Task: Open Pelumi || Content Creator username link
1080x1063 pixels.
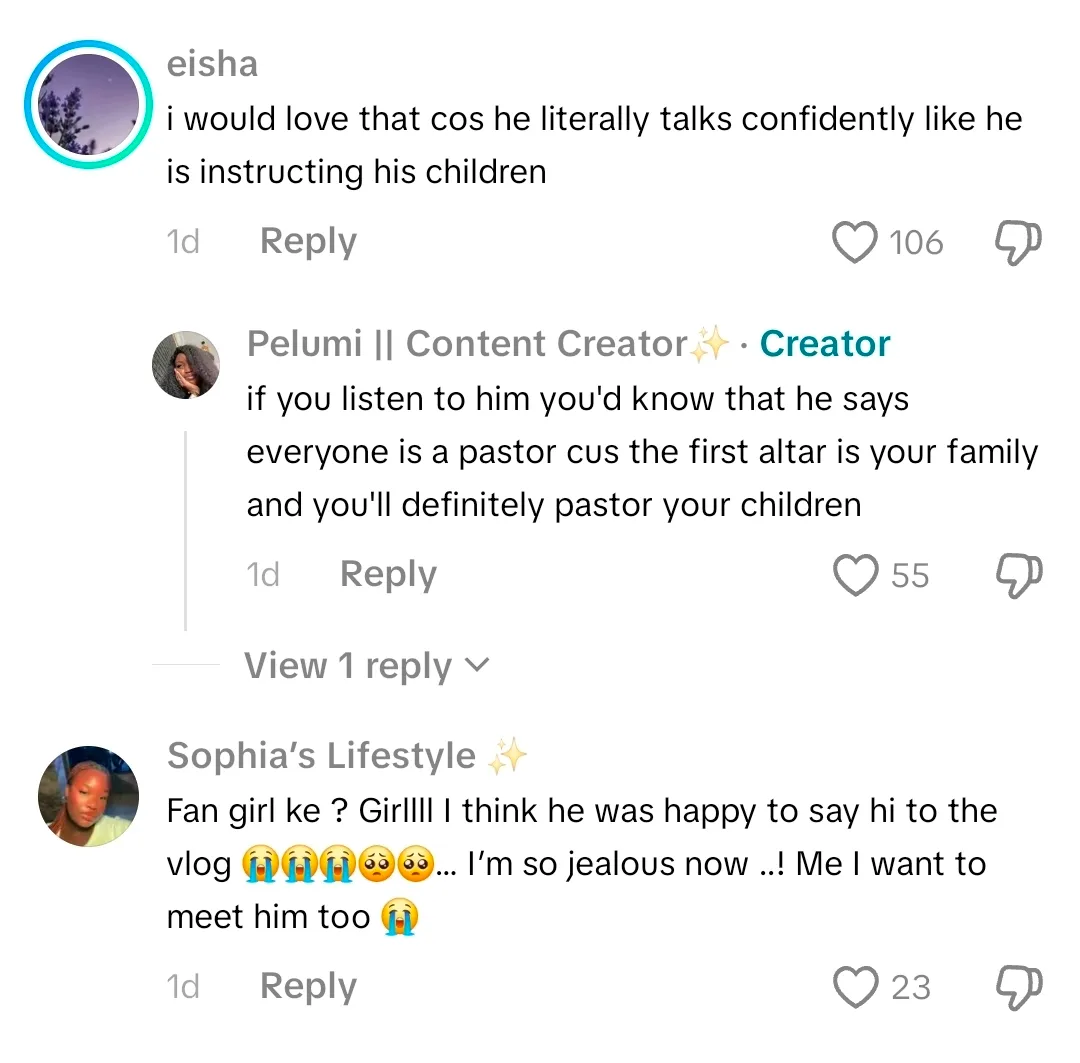Action: tap(467, 344)
